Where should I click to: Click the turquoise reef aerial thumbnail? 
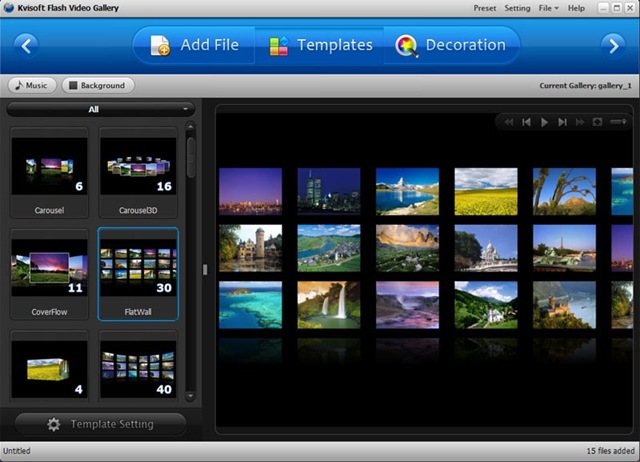click(250, 305)
